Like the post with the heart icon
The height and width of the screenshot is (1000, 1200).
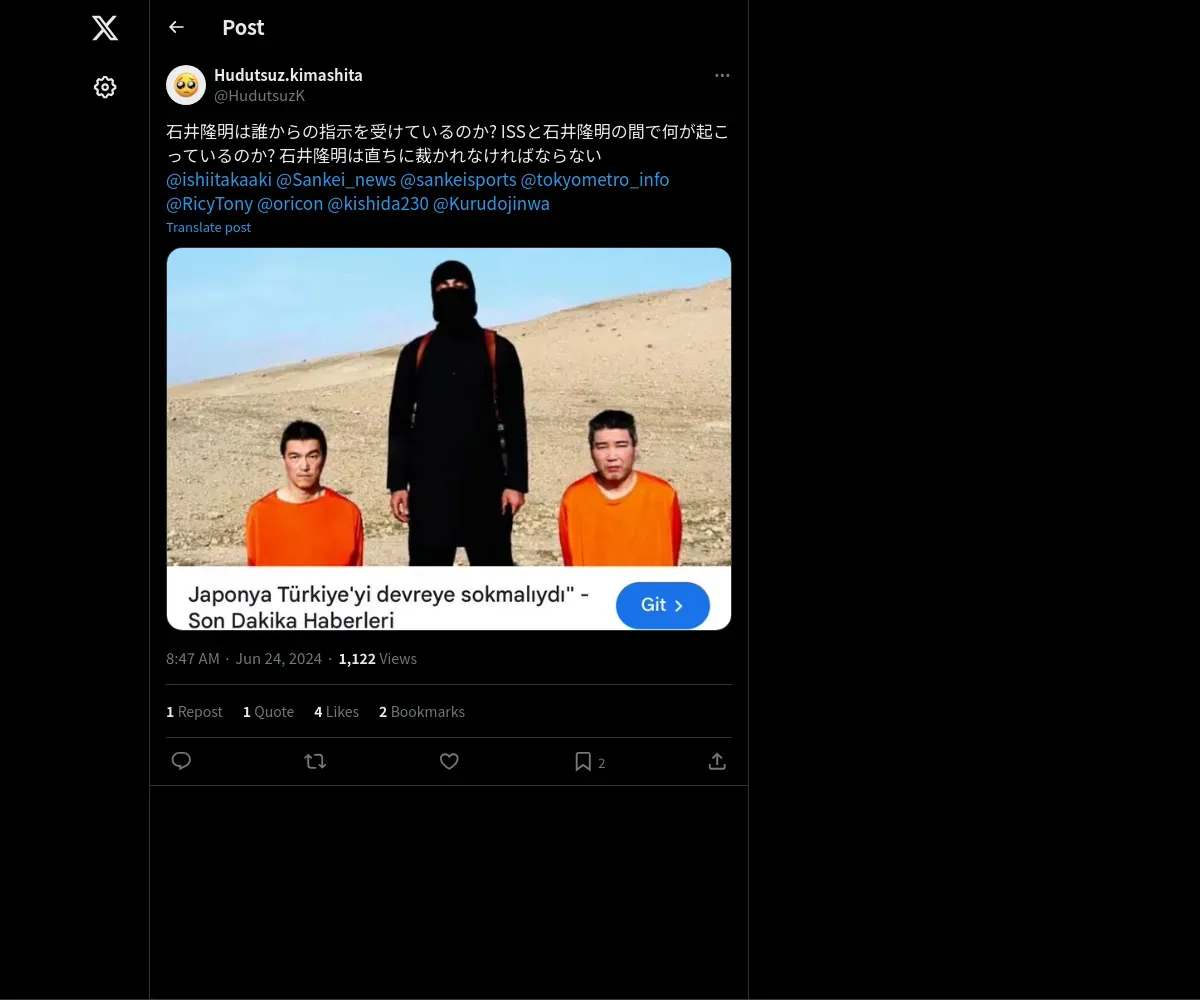tap(449, 761)
